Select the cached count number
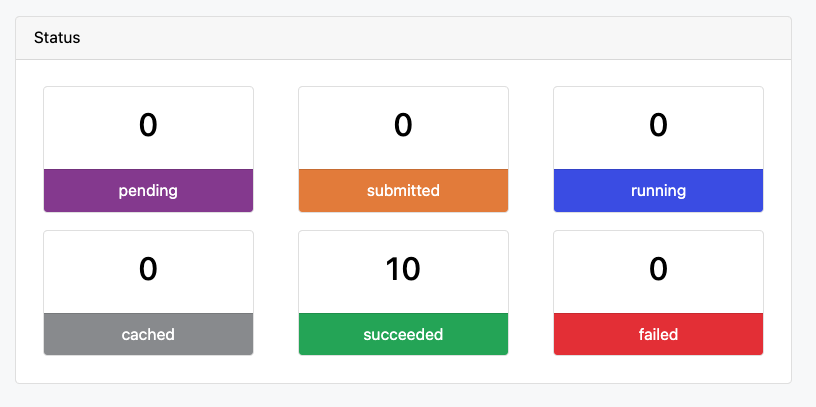This screenshot has width=816, height=407. (x=148, y=269)
